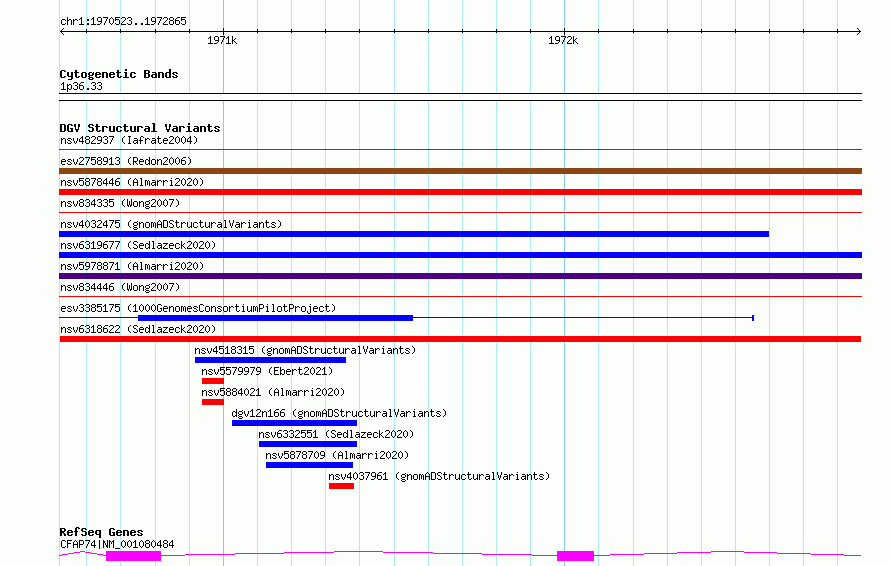This screenshot has height=566, width=890.
Task: Click the 1p36.33 band label
Action: 81,86
